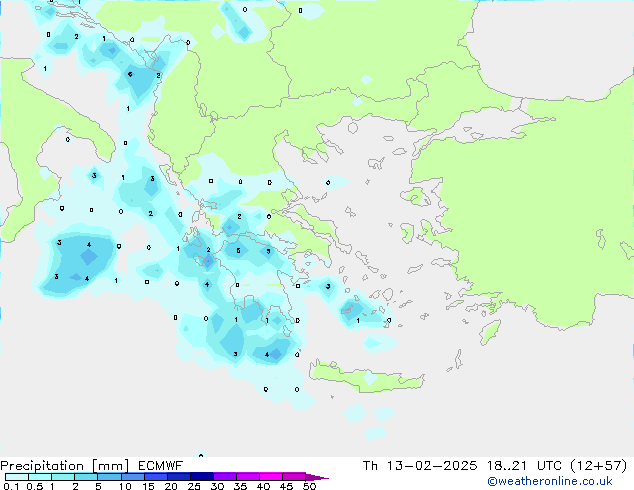Click the '15' legend scale value
Image resolution: width=634 pixels, height=490 pixels.
tap(148, 486)
